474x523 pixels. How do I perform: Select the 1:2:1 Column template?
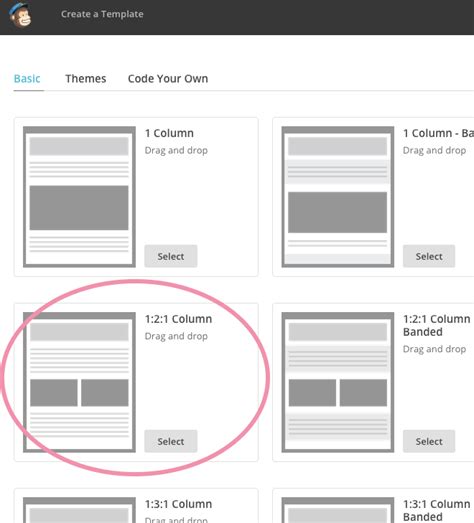(x=171, y=441)
